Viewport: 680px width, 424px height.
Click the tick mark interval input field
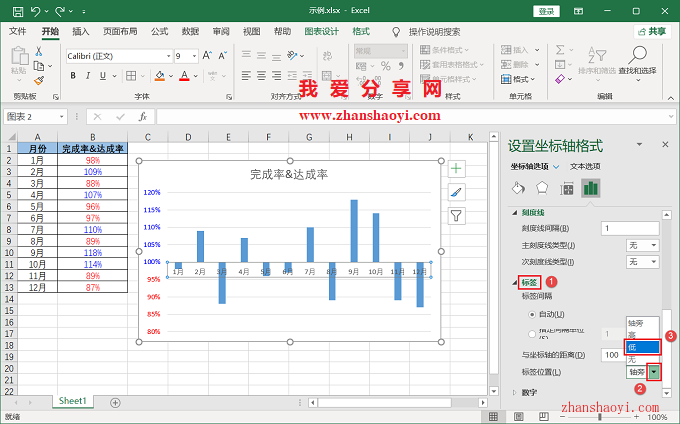pos(630,228)
